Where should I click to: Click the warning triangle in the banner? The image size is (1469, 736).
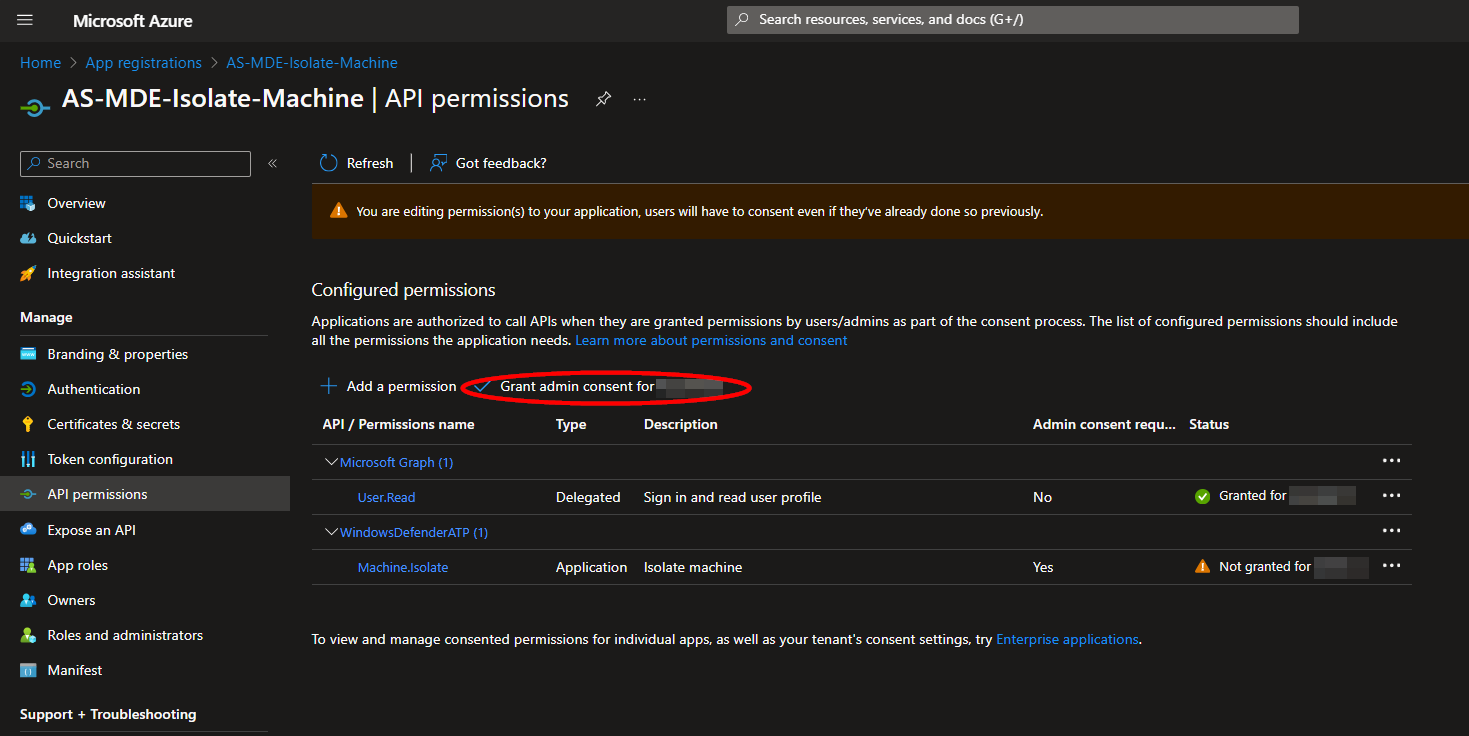pos(338,211)
